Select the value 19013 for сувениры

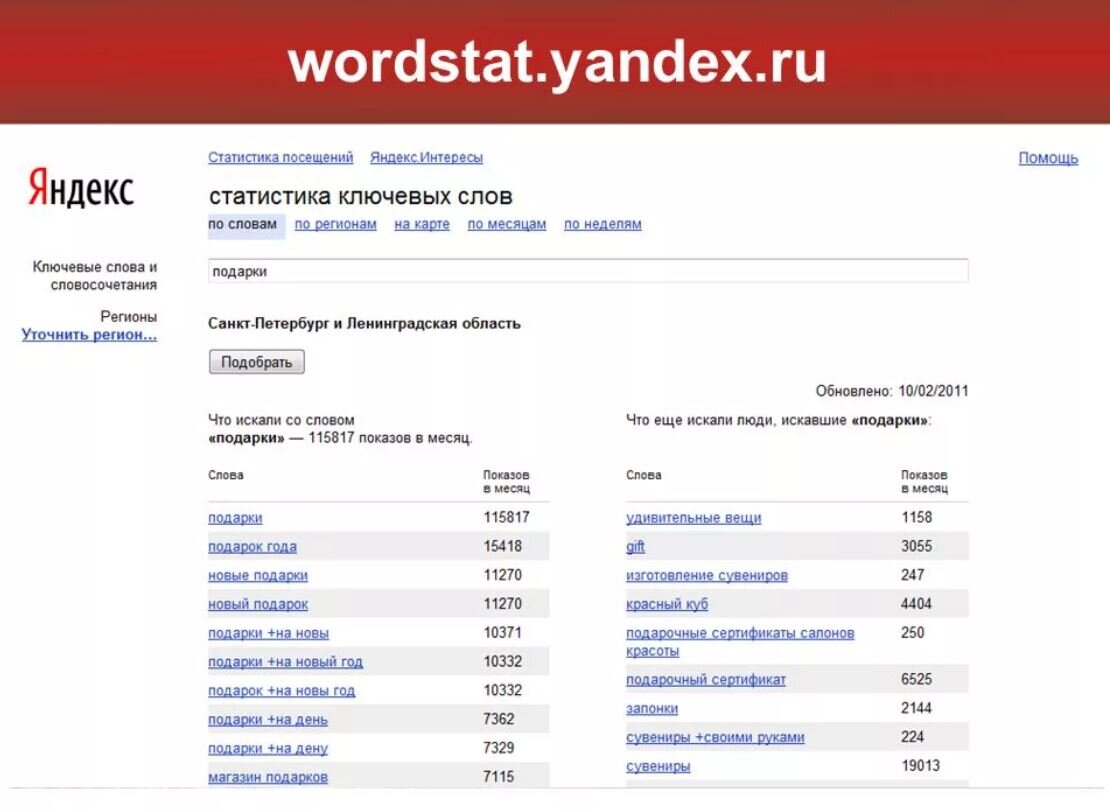(x=920, y=766)
